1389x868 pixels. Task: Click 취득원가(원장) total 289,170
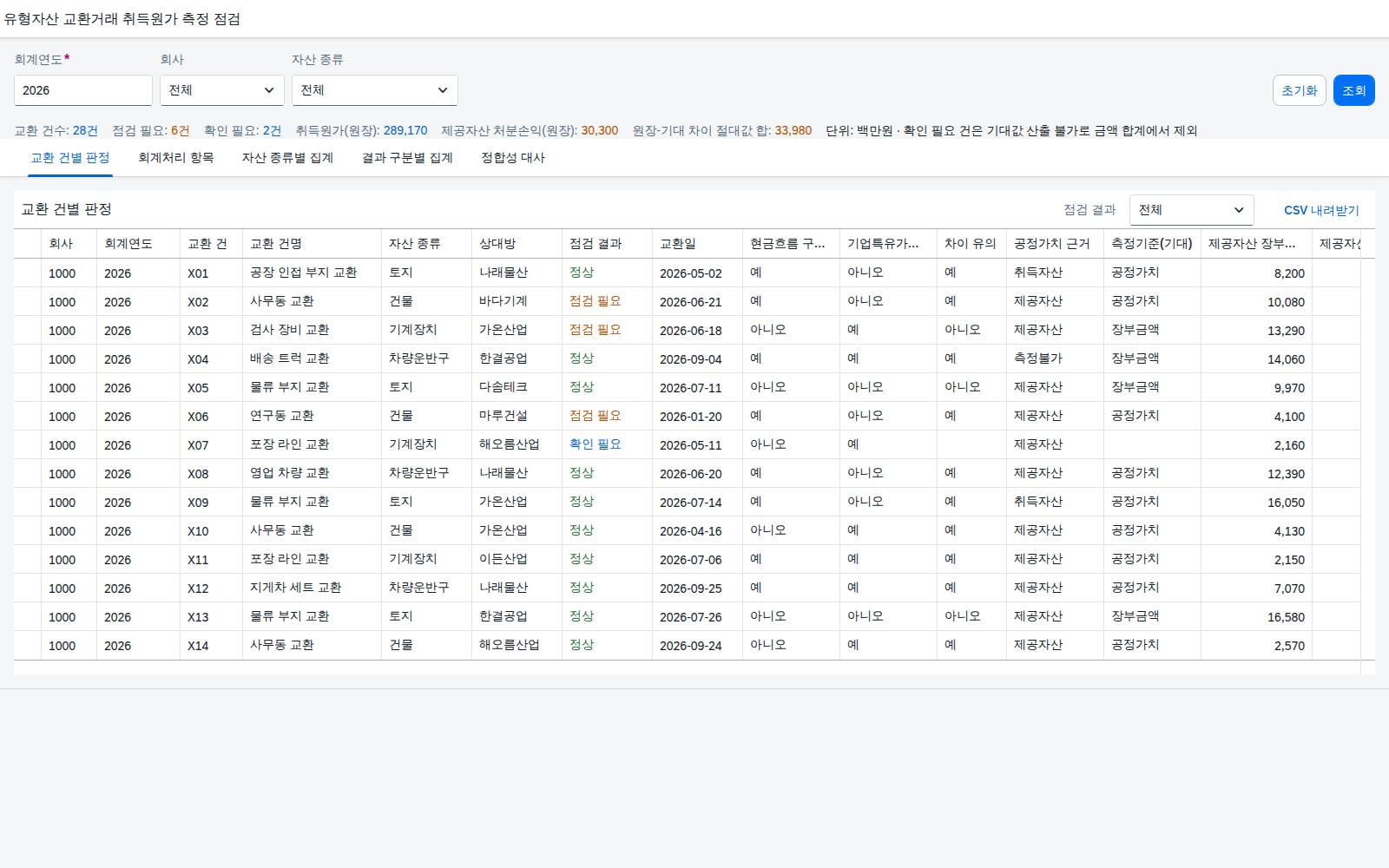coord(405,131)
